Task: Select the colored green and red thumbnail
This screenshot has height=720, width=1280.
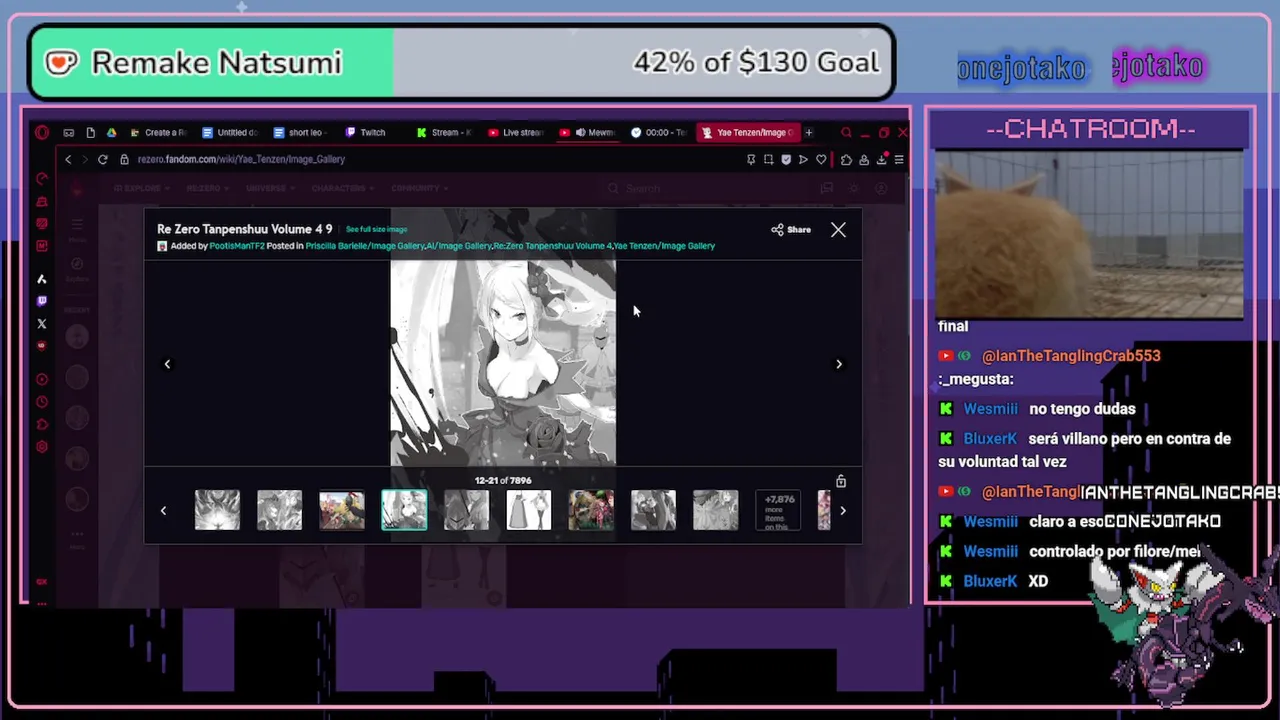Action: (591, 510)
